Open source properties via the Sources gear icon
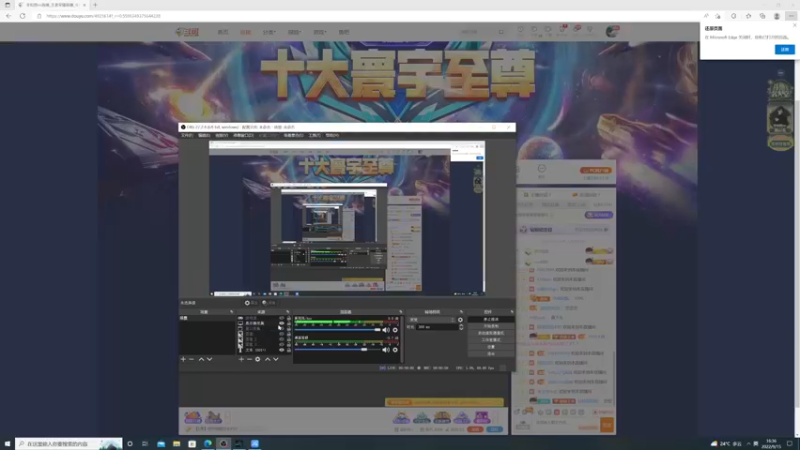The image size is (800, 450). pos(258,359)
